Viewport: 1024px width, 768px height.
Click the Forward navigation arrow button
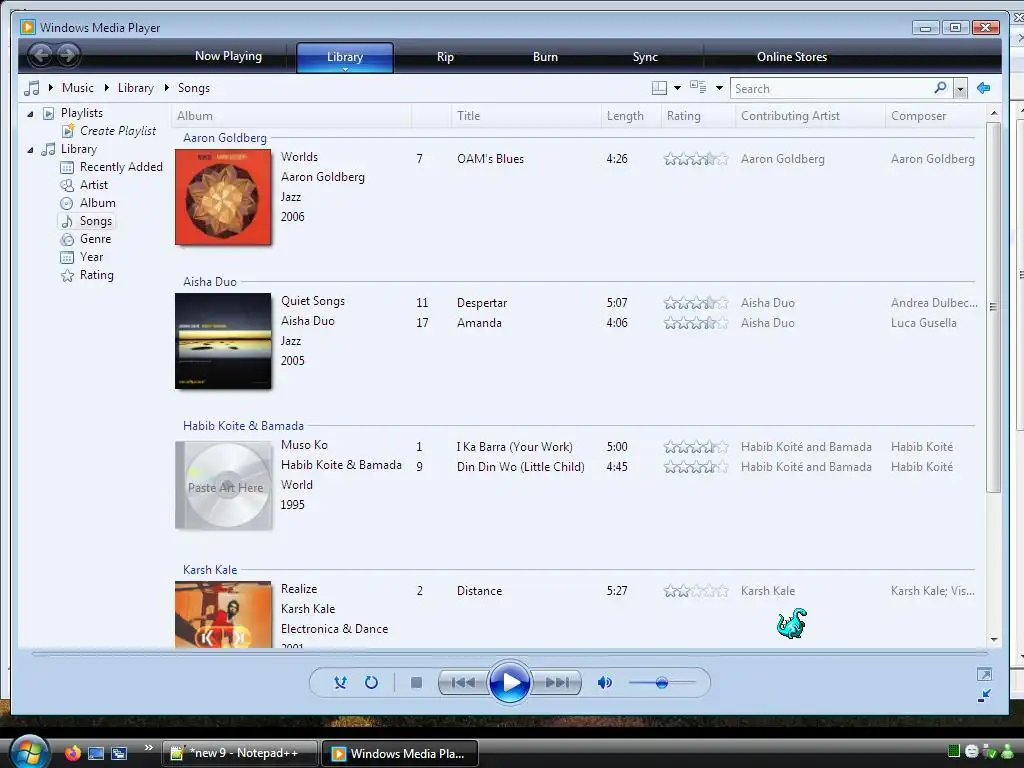coord(67,56)
